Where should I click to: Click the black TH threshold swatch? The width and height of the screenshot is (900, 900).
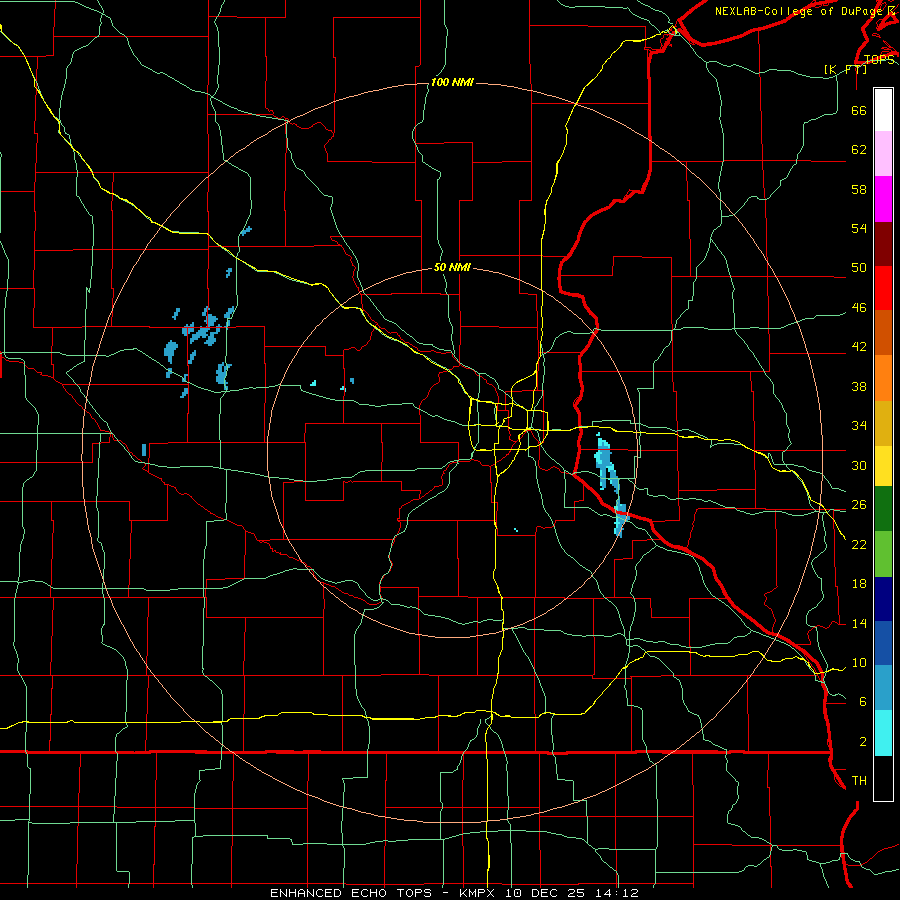point(883,778)
